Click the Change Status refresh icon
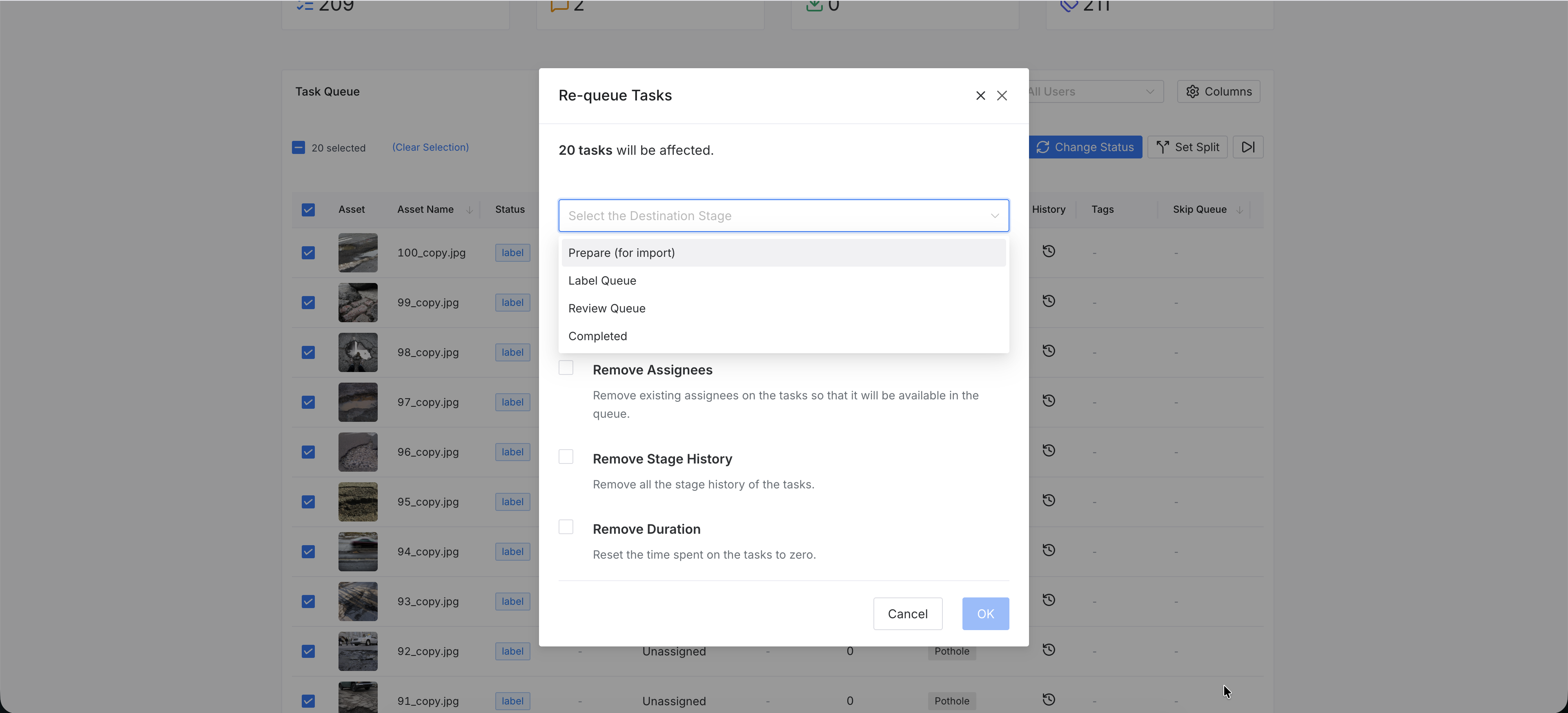 point(1043,147)
